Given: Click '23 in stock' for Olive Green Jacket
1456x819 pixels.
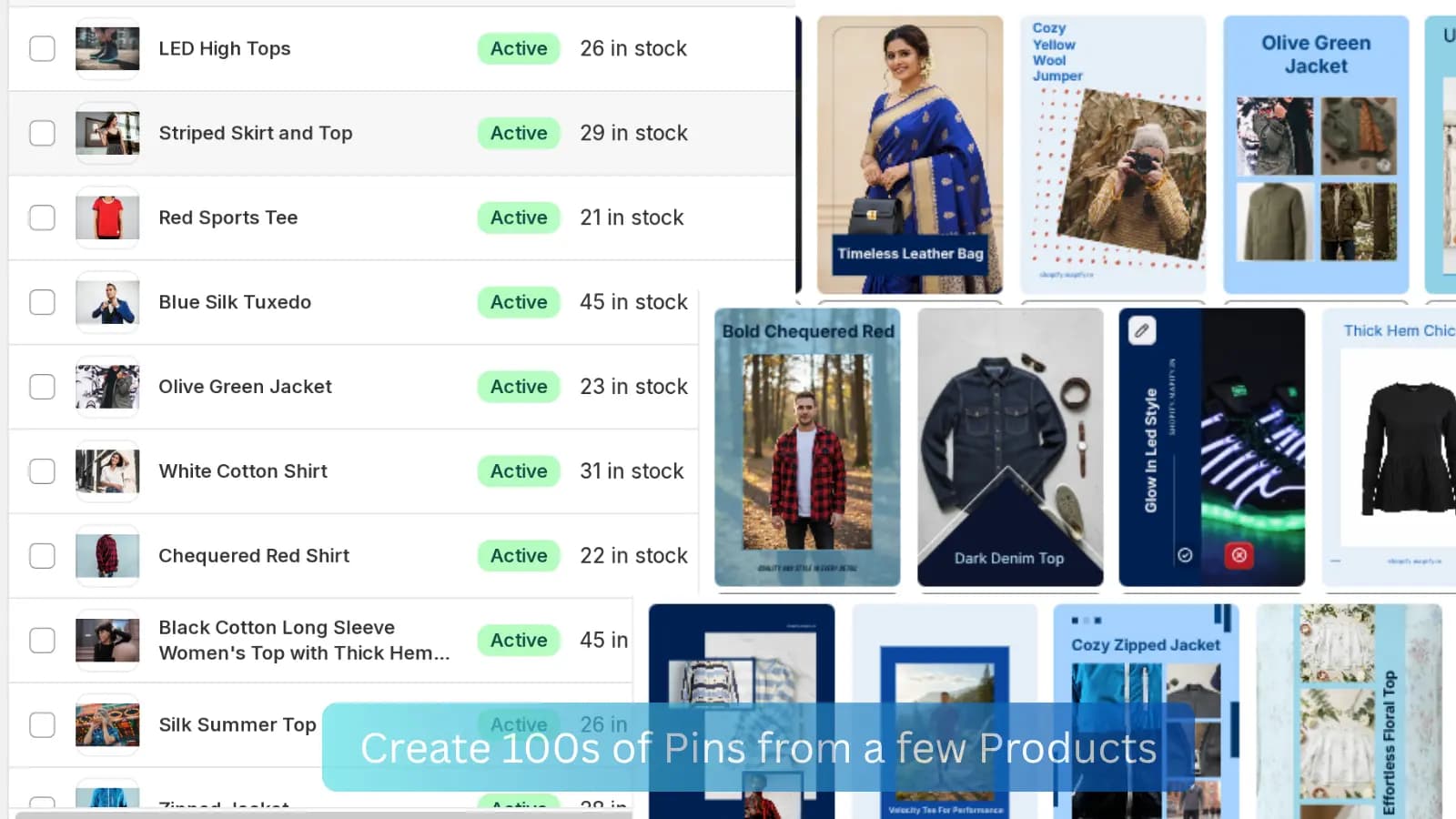Looking at the screenshot, I should (633, 387).
